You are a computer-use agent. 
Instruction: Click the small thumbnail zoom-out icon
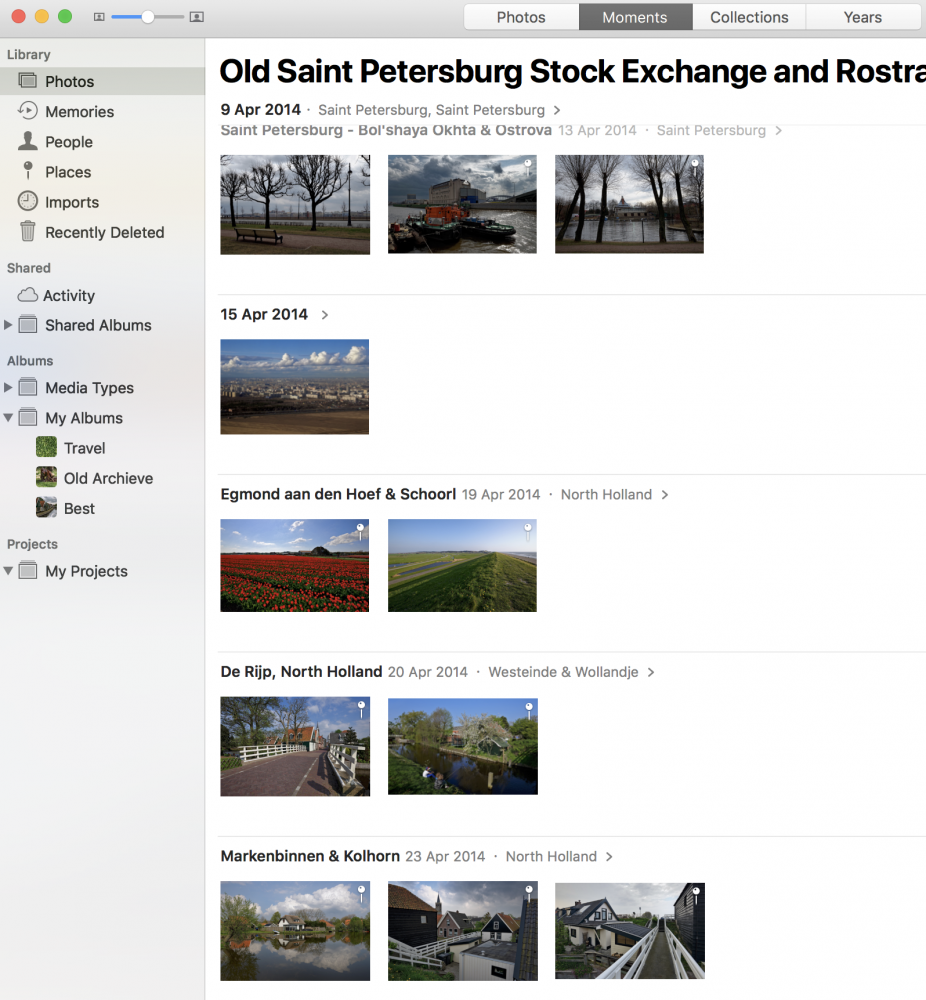(99, 17)
